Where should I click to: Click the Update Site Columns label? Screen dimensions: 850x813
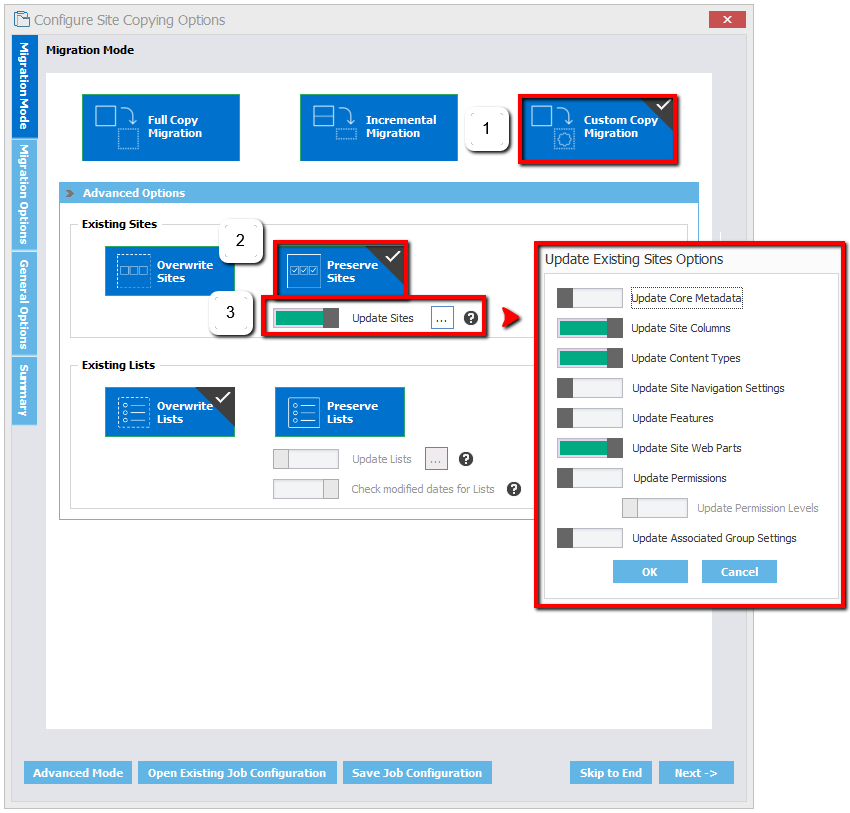coord(681,328)
